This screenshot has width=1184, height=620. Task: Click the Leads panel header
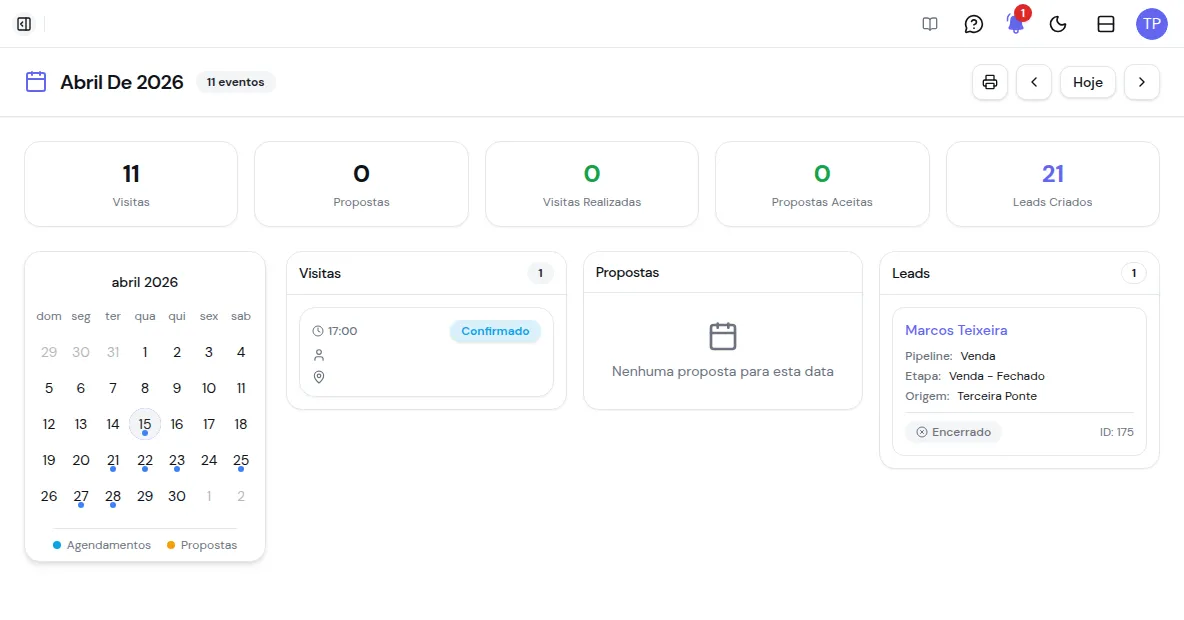point(1019,273)
